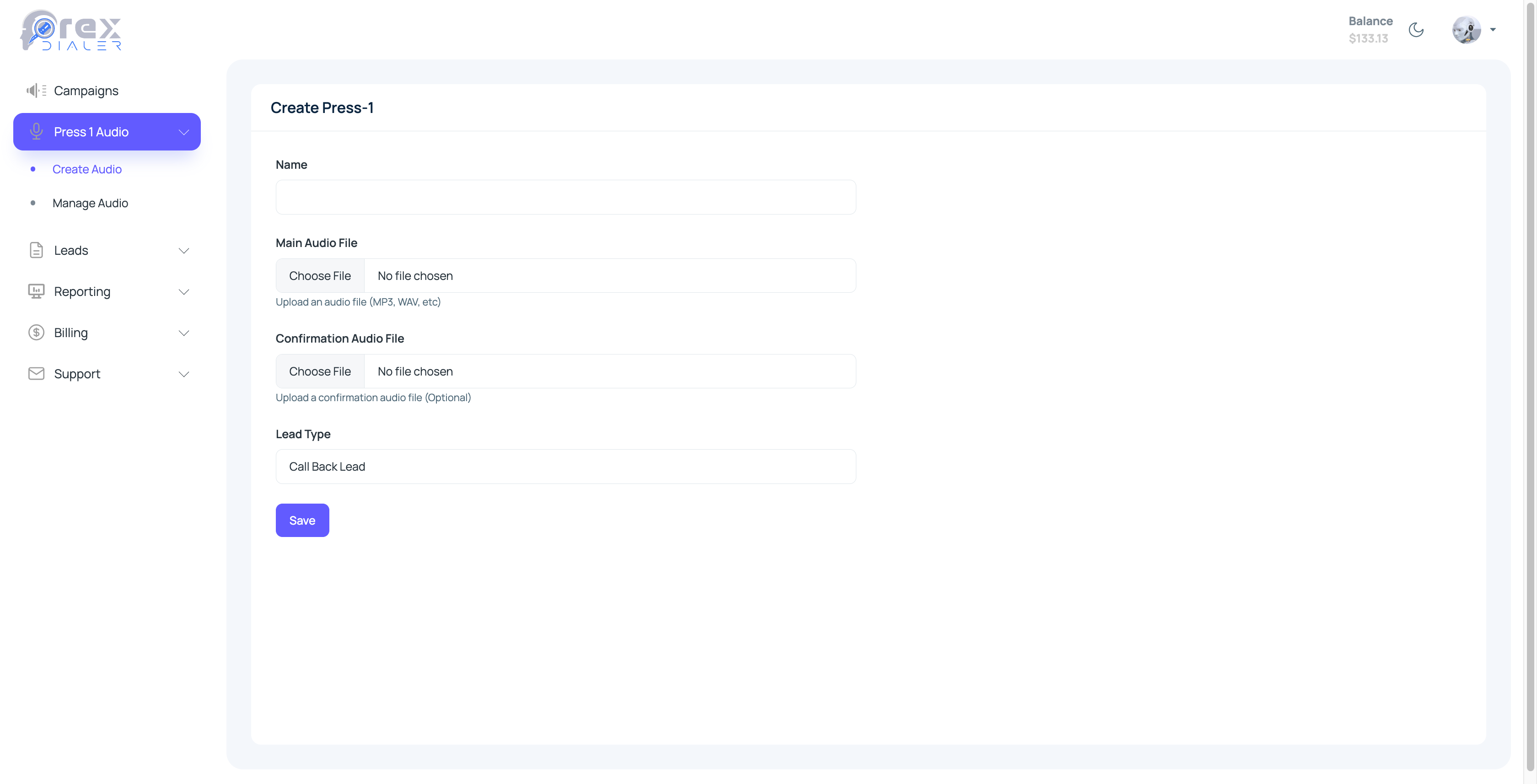Click the Campaigns megaphone icon
This screenshot has height=784, width=1537.
tap(36, 91)
